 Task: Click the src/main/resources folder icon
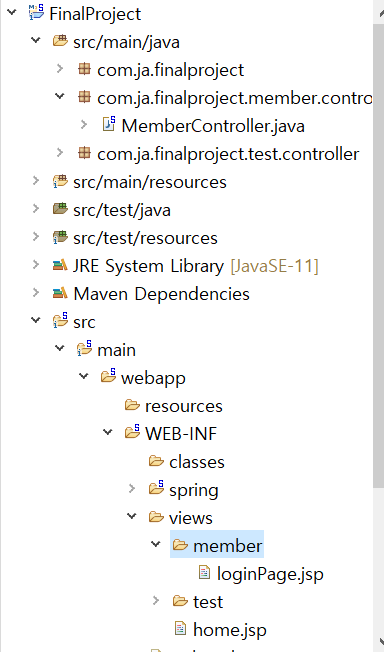[x=60, y=181]
